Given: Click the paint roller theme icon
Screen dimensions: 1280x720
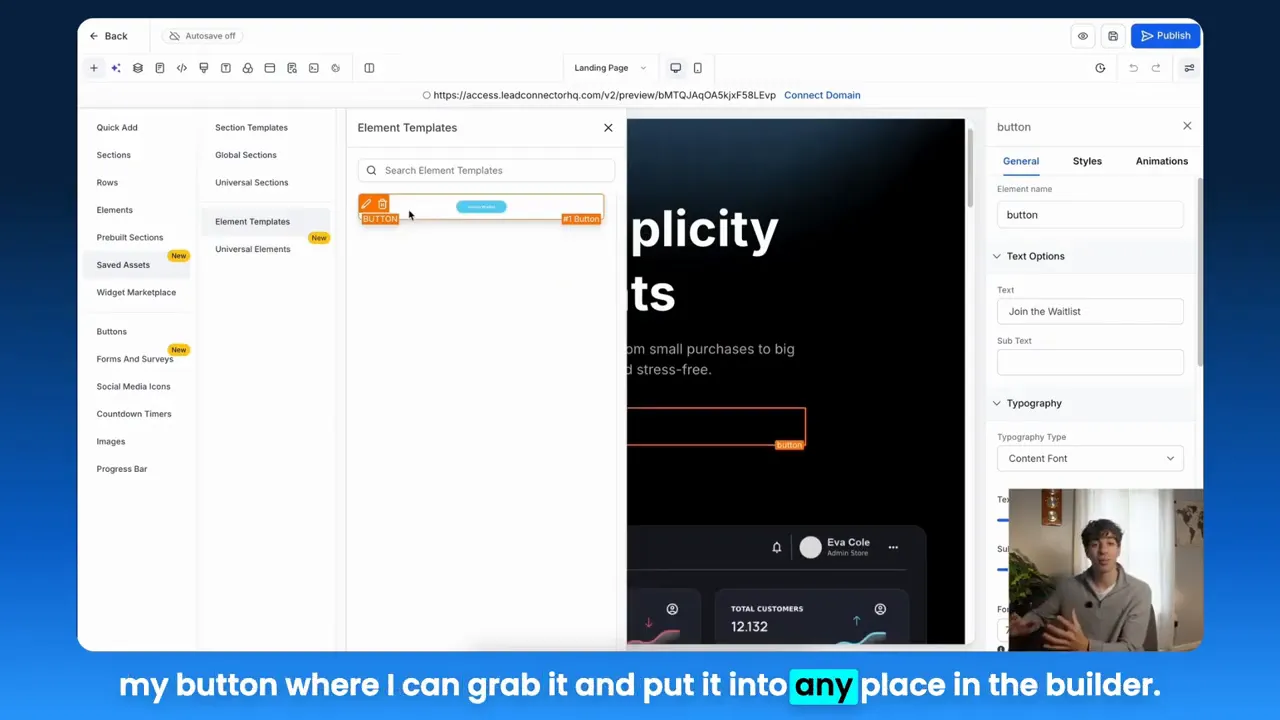Looking at the screenshot, I should [204, 68].
